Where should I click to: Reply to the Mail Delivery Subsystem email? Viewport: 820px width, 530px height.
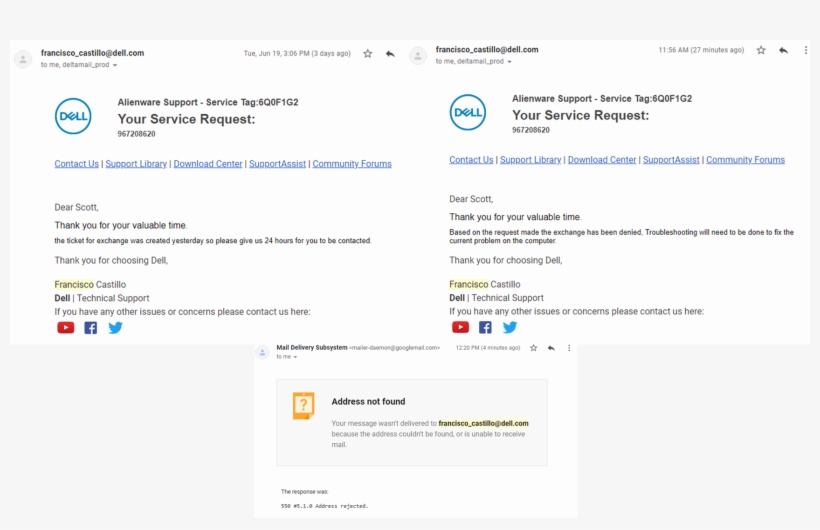point(551,348)
